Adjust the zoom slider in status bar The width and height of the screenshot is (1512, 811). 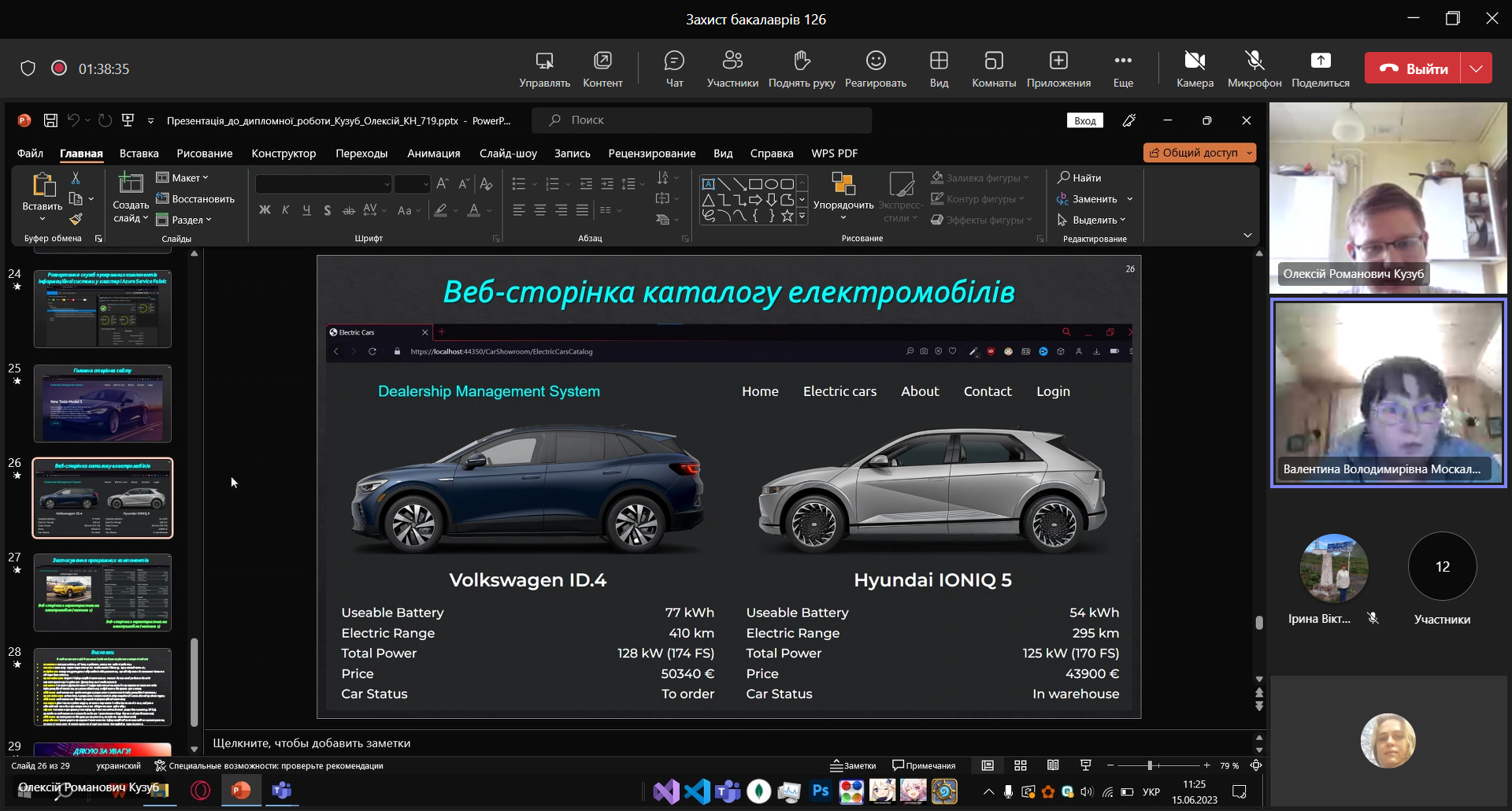[1150, 765]
